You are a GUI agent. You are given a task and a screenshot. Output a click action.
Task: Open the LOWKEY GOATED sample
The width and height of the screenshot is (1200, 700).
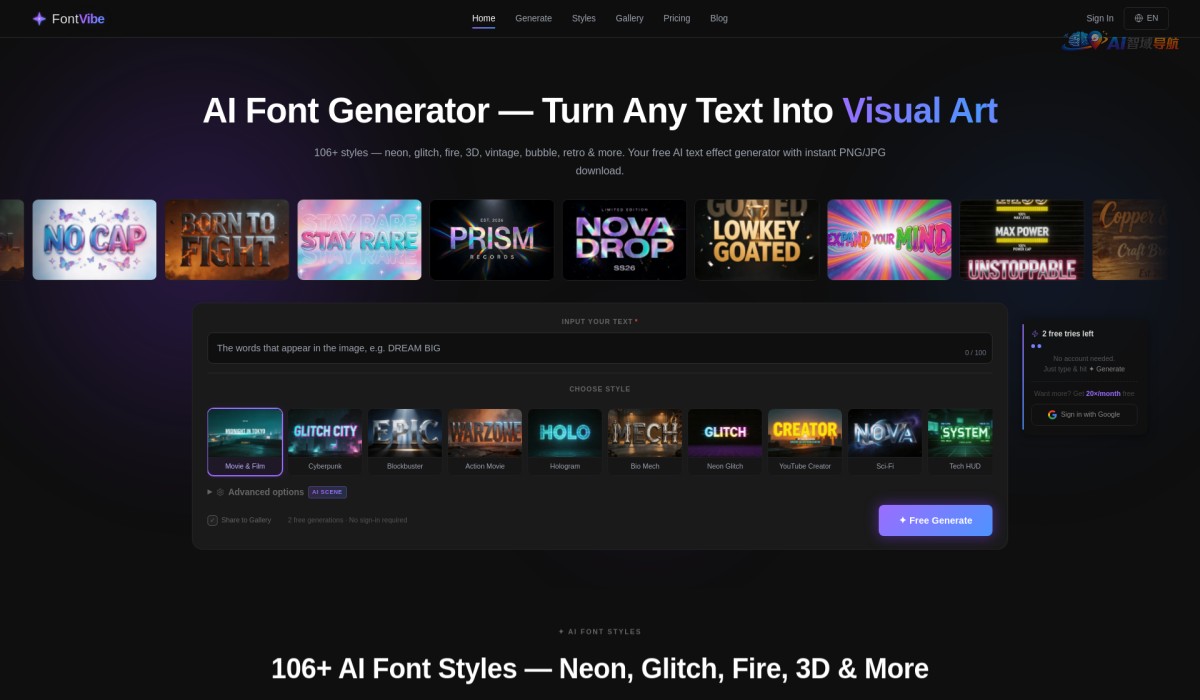click(x=757, y=240)
